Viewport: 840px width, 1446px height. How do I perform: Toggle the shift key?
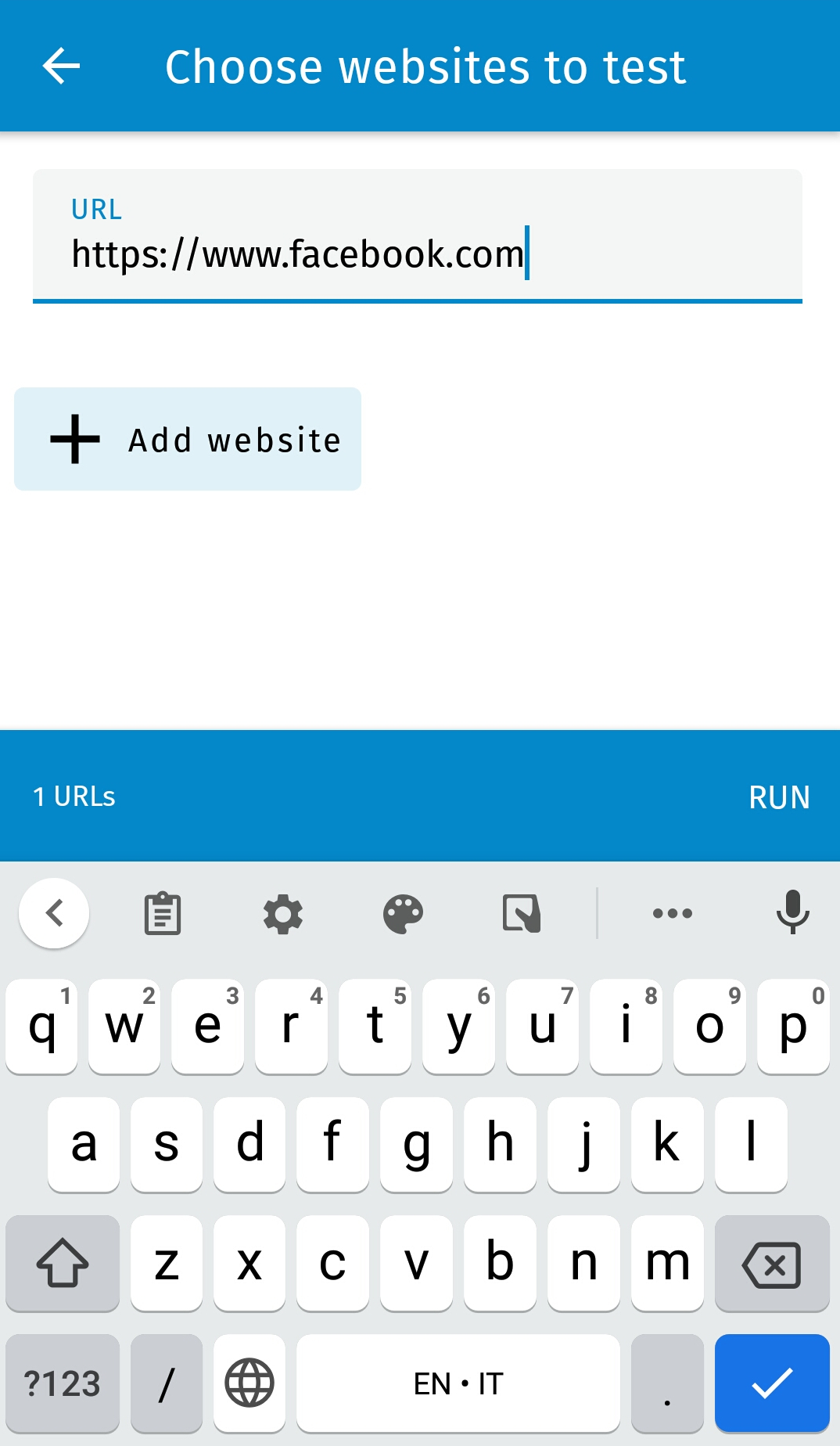click(x=63, y=1263)
